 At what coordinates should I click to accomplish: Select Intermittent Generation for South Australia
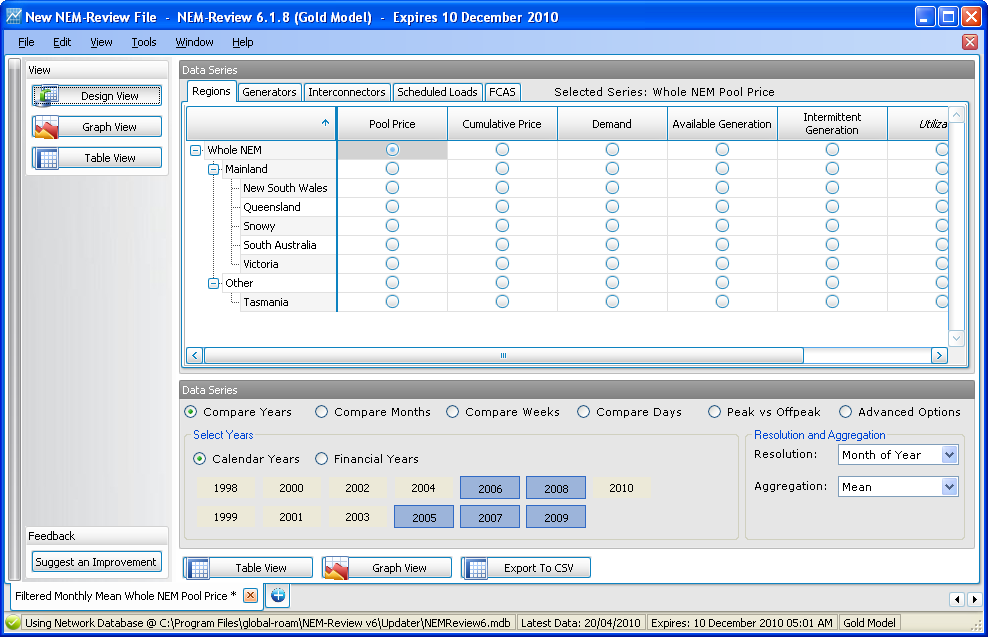click(x=832, y=244)
